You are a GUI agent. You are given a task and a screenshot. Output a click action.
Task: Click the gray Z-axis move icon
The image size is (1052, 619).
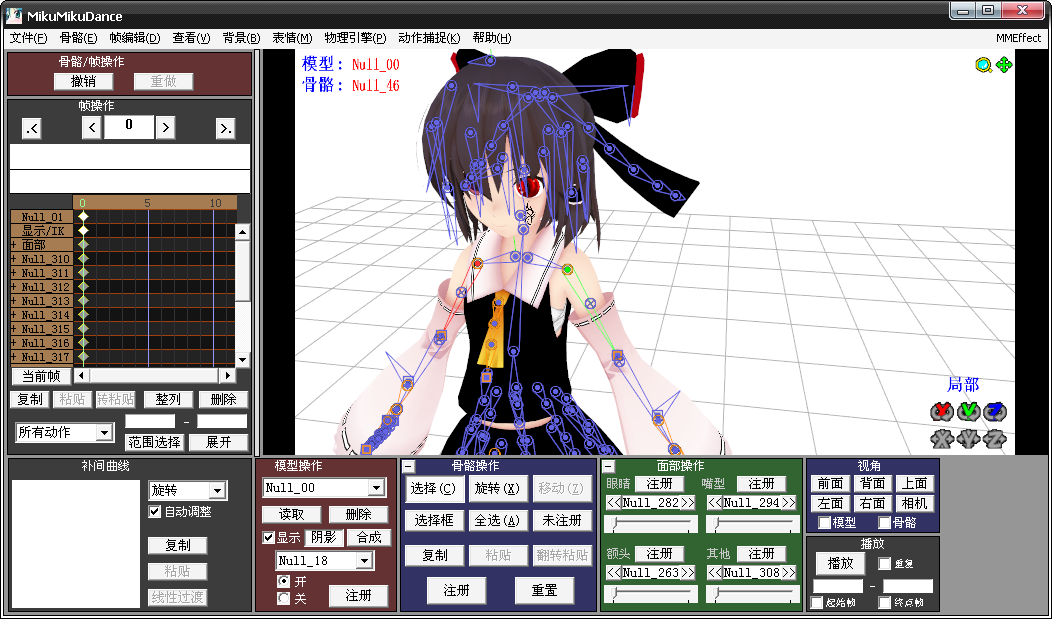coord(995,439)
